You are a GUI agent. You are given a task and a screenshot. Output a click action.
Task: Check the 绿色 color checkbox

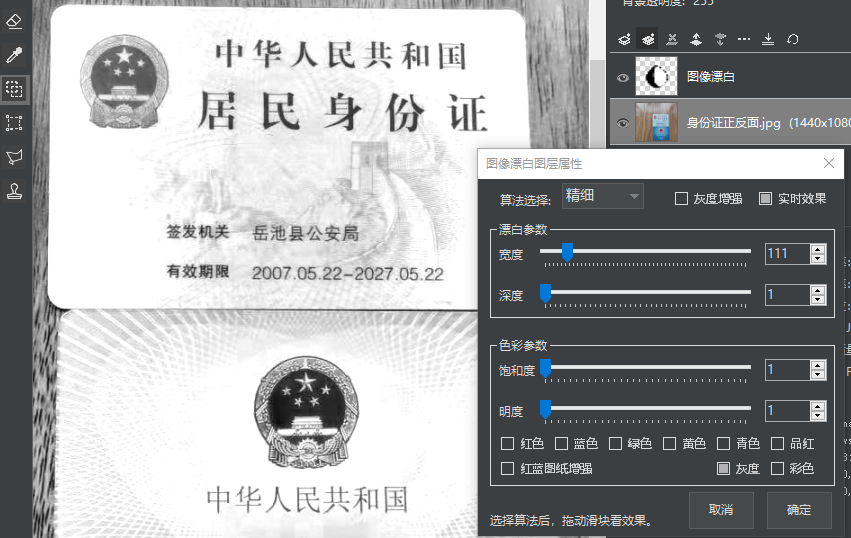pos(615,444)
